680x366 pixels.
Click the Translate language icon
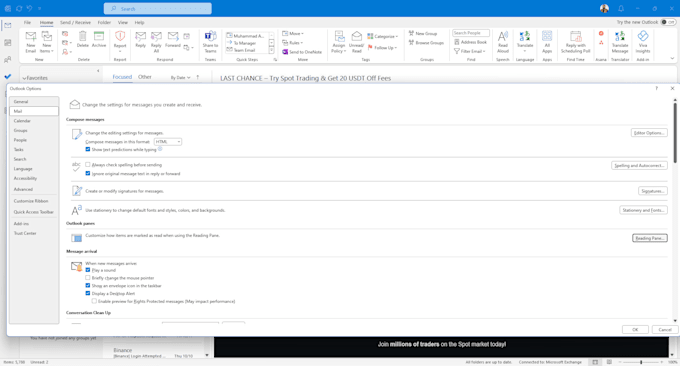click(525, 36)
